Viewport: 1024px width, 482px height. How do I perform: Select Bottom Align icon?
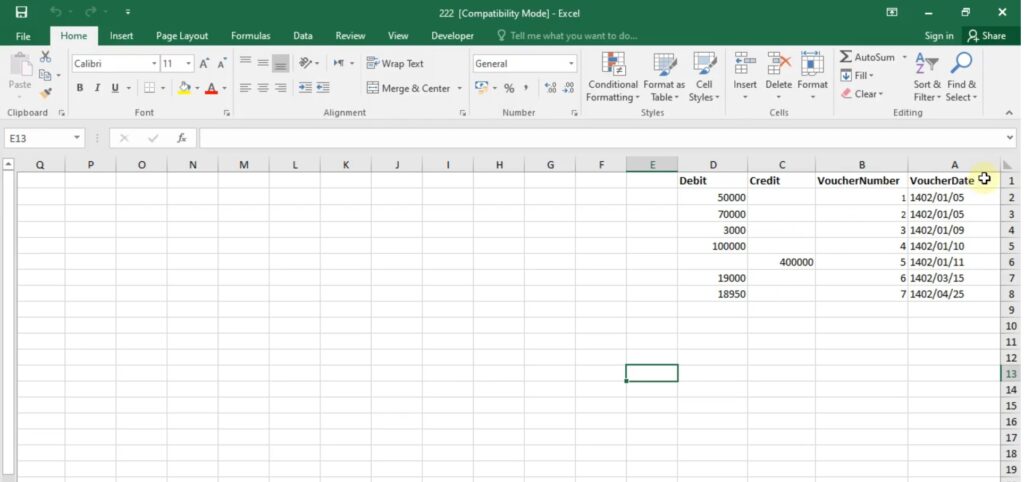pyautogui.click(x=281, y=63)
